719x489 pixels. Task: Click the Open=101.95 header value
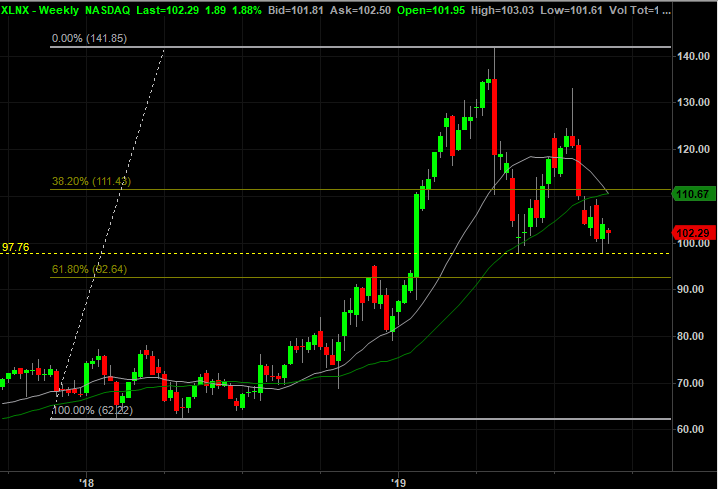coord(431,10)
